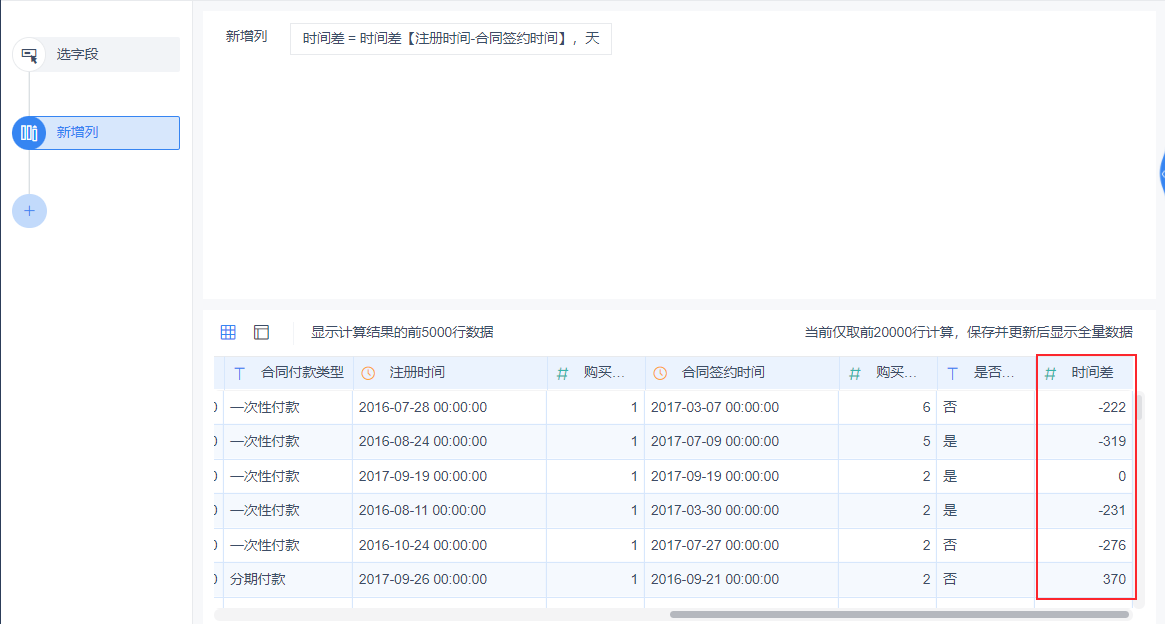Click the 显示计算结果的前5000行数据 notice

coord(402,332)
